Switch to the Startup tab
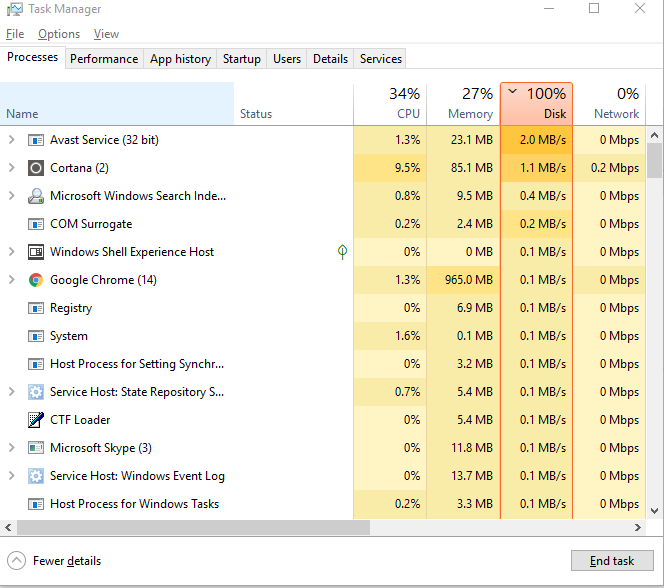Screen dimensions: 664x588 point(242,59)
